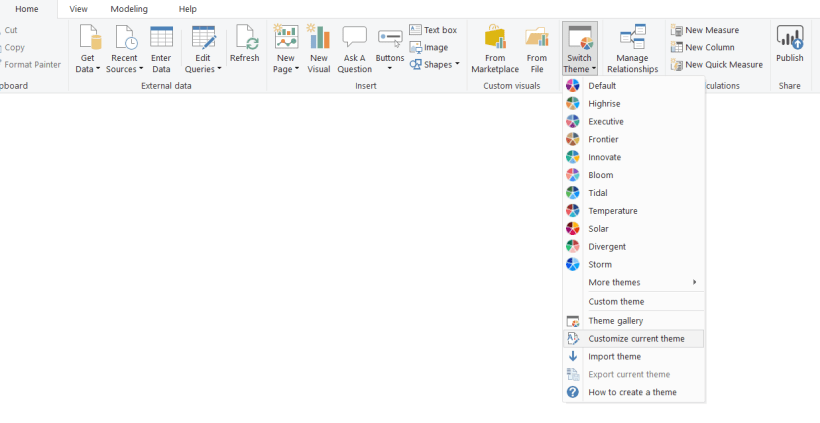Pick the Temperature theme color wheel
The height and width of the screenshot is (423, 820).
[573, 211]
